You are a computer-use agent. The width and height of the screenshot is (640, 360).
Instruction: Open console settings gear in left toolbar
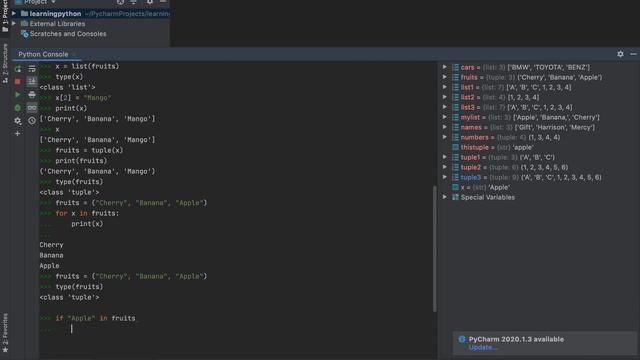point(18,121)
